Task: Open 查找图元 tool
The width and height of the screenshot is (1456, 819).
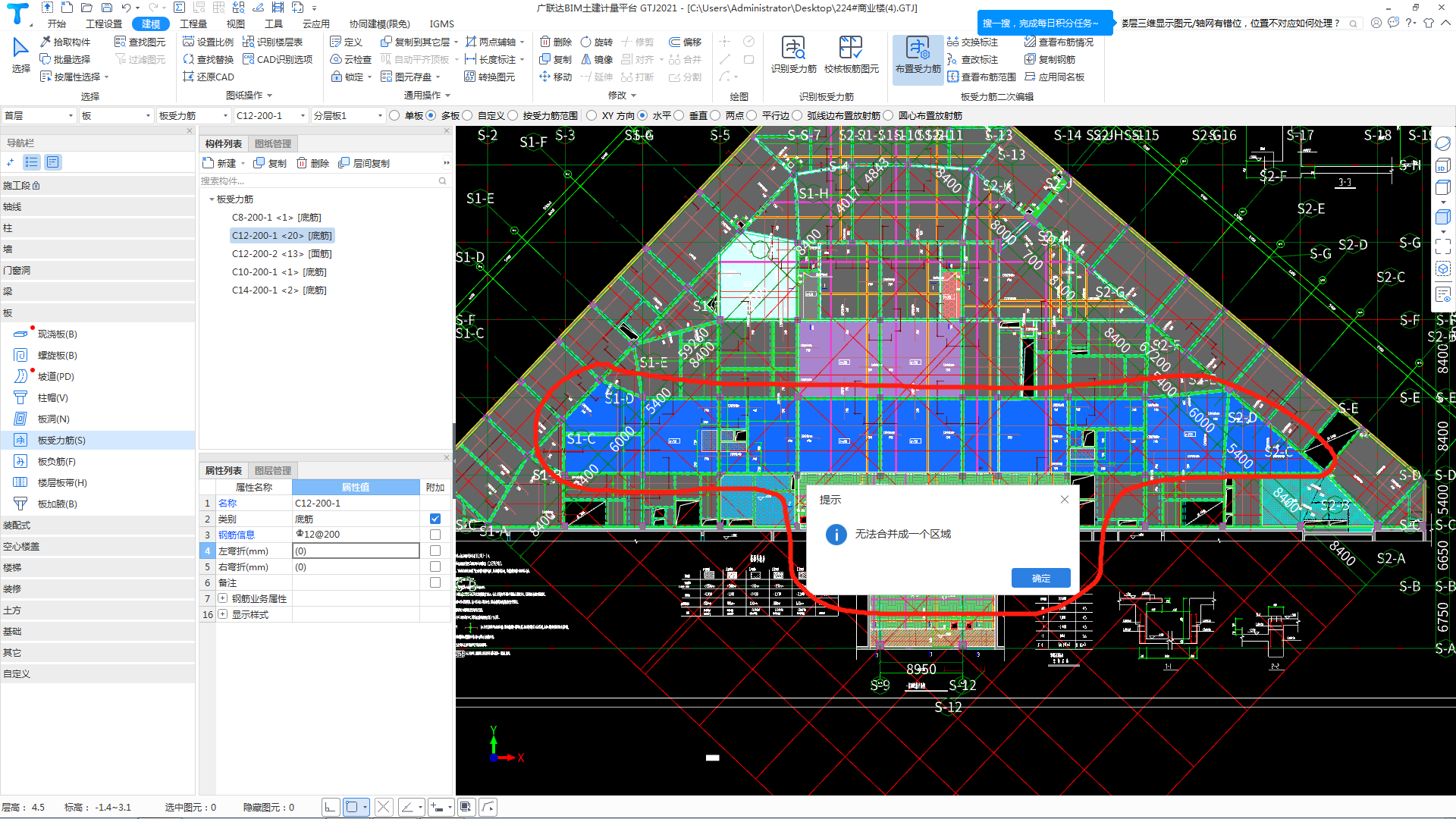Action: point(140,42)
